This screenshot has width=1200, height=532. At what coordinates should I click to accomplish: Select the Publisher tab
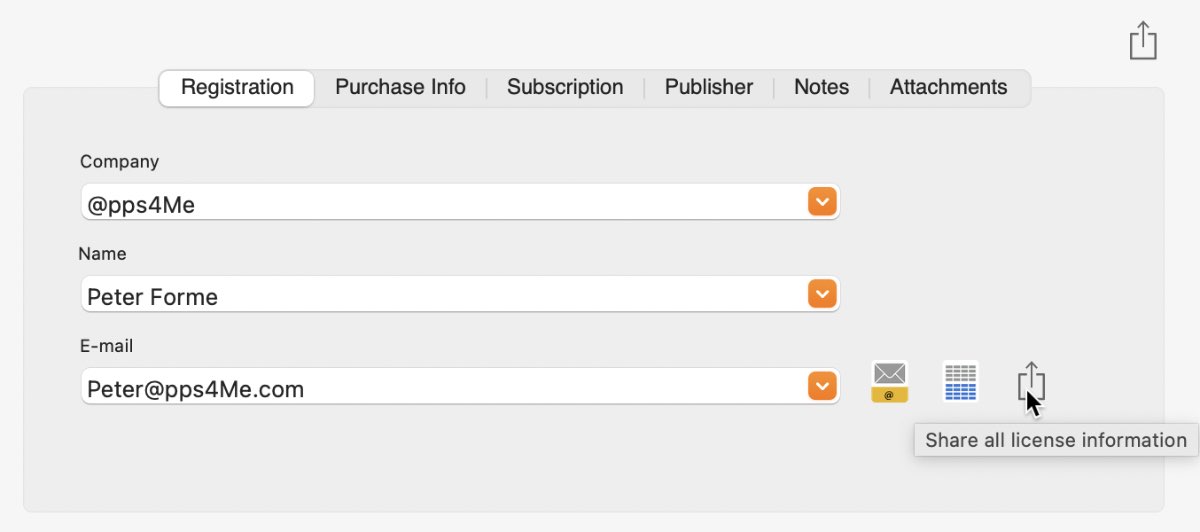pyautogui.click(x=709, y=88)
